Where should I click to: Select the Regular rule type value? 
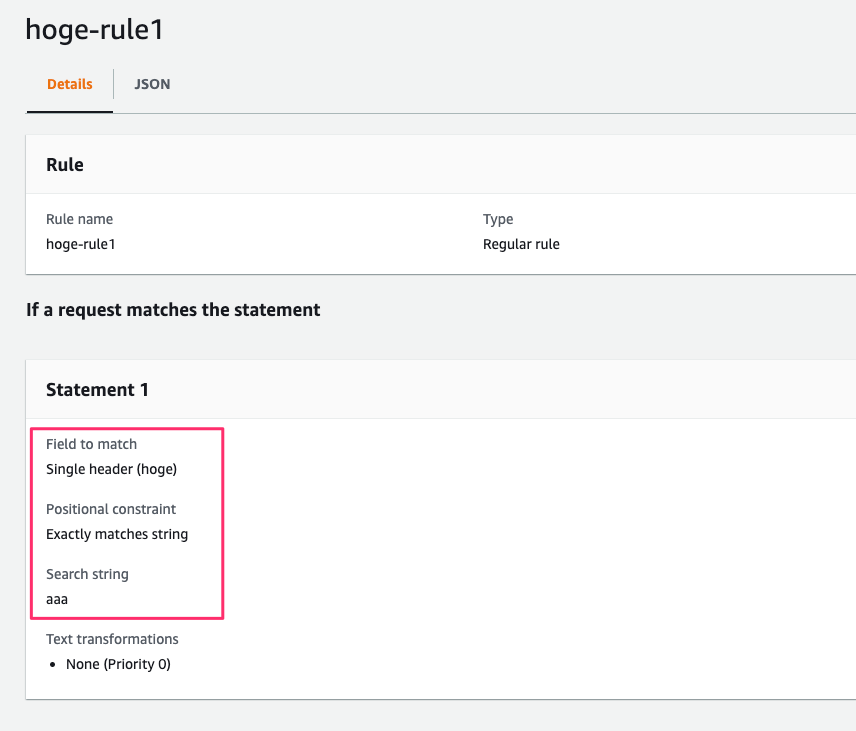click(x=521, y=244)
